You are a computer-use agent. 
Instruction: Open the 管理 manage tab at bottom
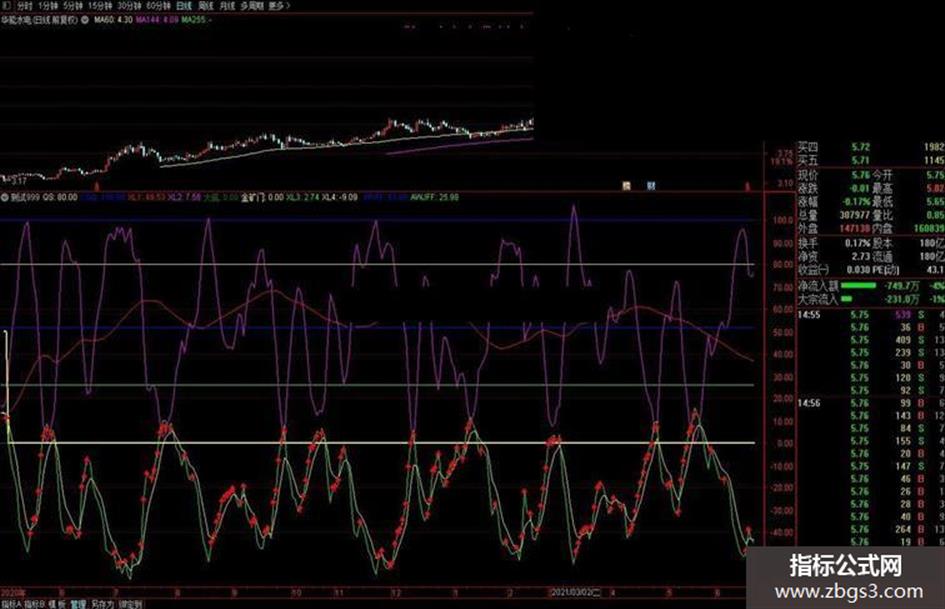78,604
